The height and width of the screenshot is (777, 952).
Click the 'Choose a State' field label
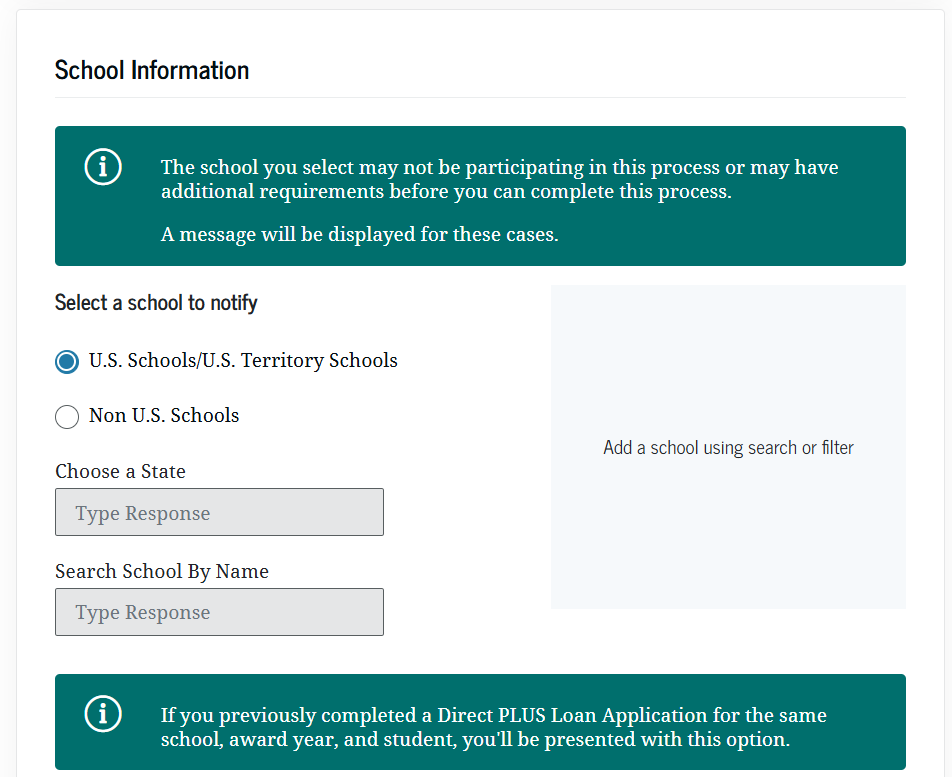(x=120, y=471)
